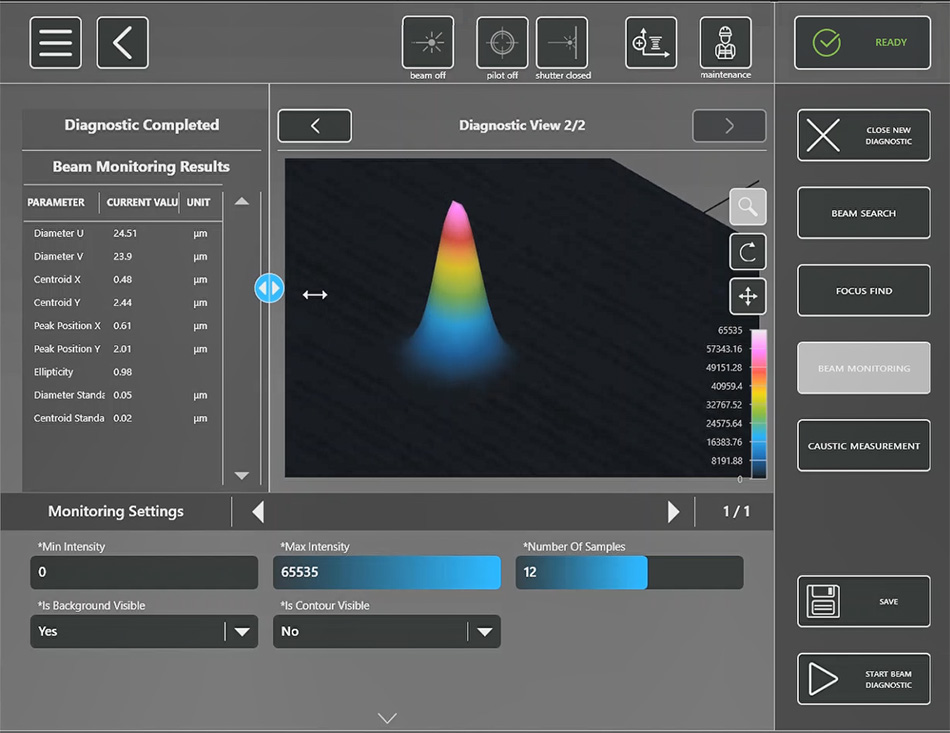Select Caustic Measurement mode

[x=863, y=446]
